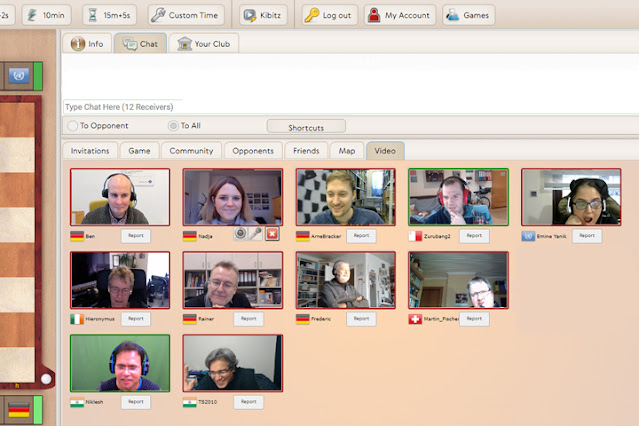Click ArneBracker's video thumbnail
The width and height of the screenshot is (639, 426).
click(x=346, y=197)
